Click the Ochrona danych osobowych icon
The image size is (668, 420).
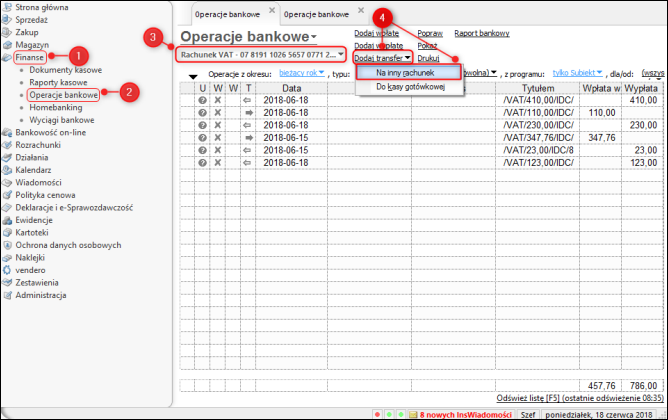pyautogui.click(x=7, y=245)
